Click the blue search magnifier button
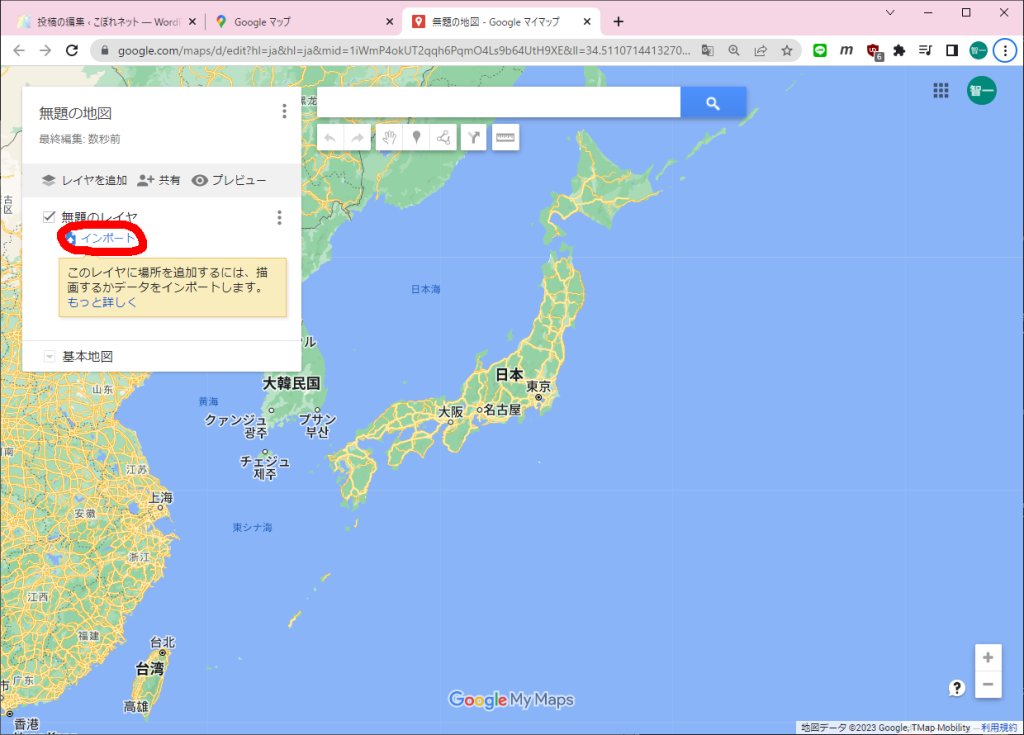 (712, 101)
